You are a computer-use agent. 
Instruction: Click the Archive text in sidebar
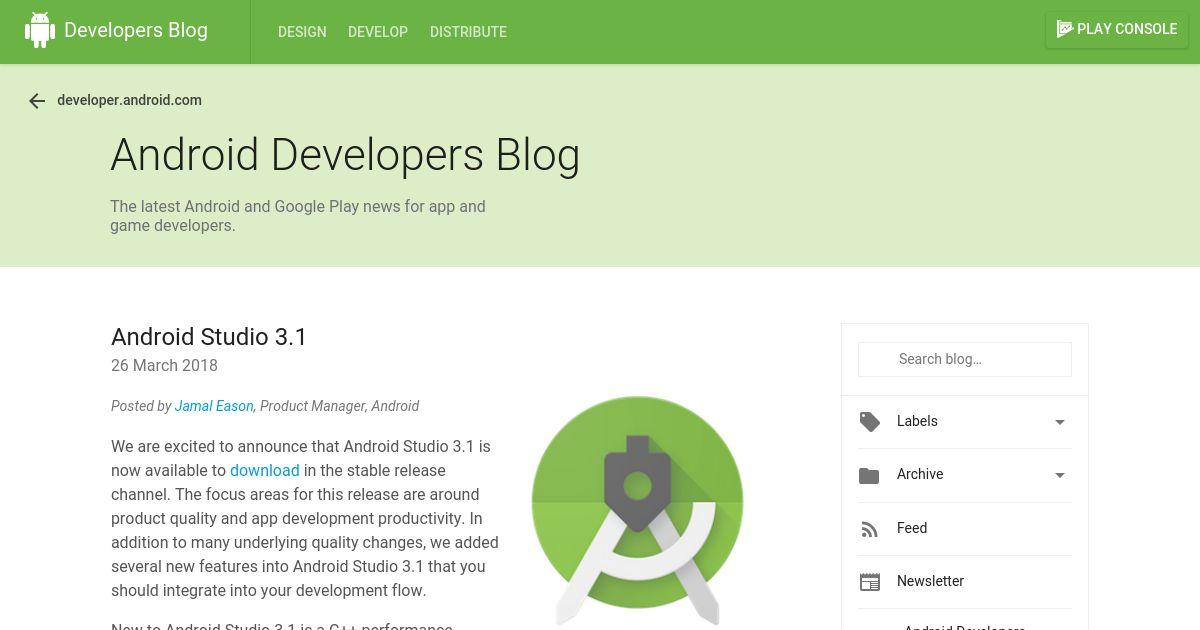(x=920, y=474)
